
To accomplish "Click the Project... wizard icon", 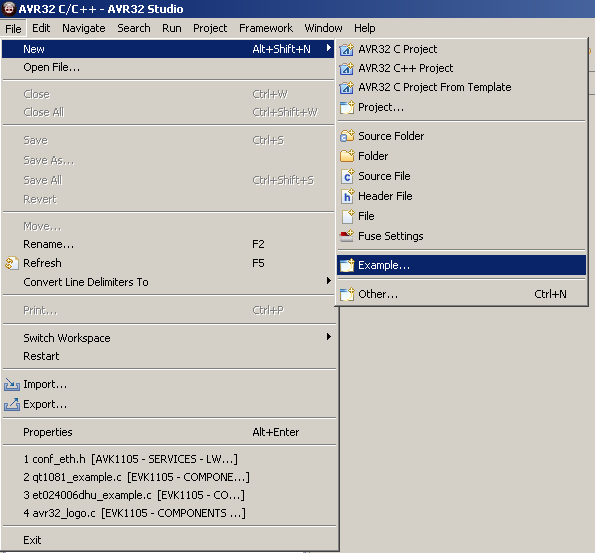I will pos(347,107).
